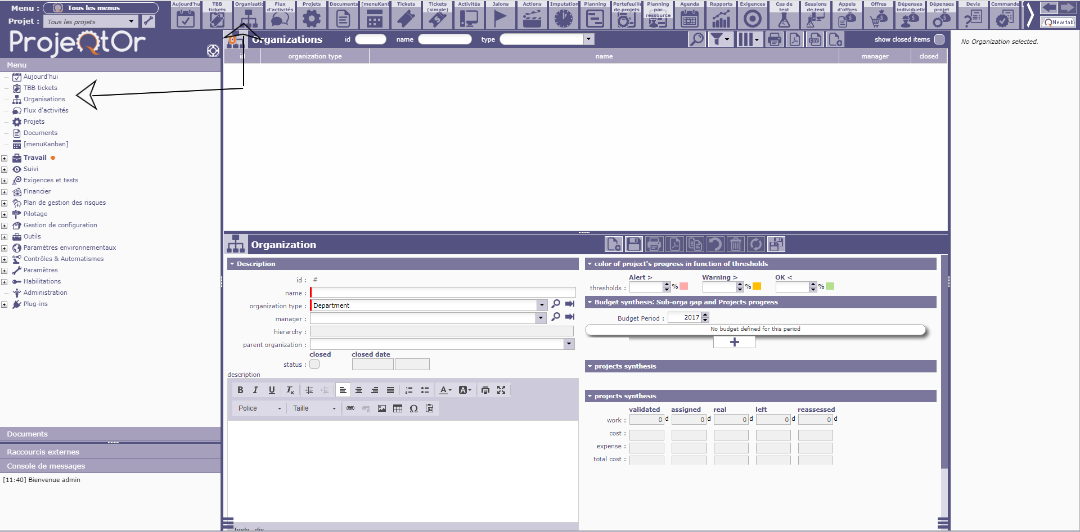Viewport: 1080px width, 532px height.
Task: Open the parent organization dropdown
Action: coord(568,343)
